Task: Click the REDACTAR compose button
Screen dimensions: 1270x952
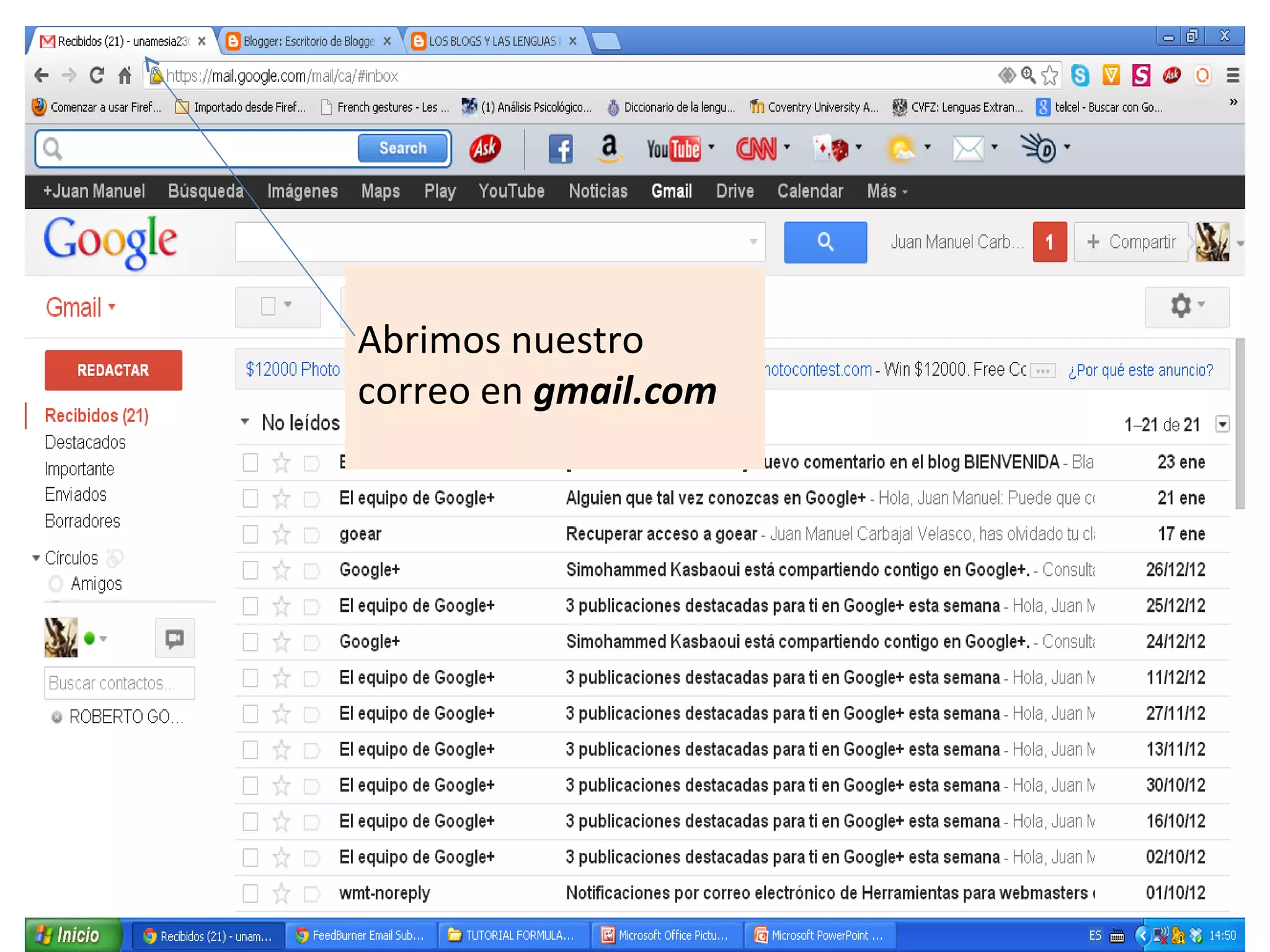Action: point(113,371)
